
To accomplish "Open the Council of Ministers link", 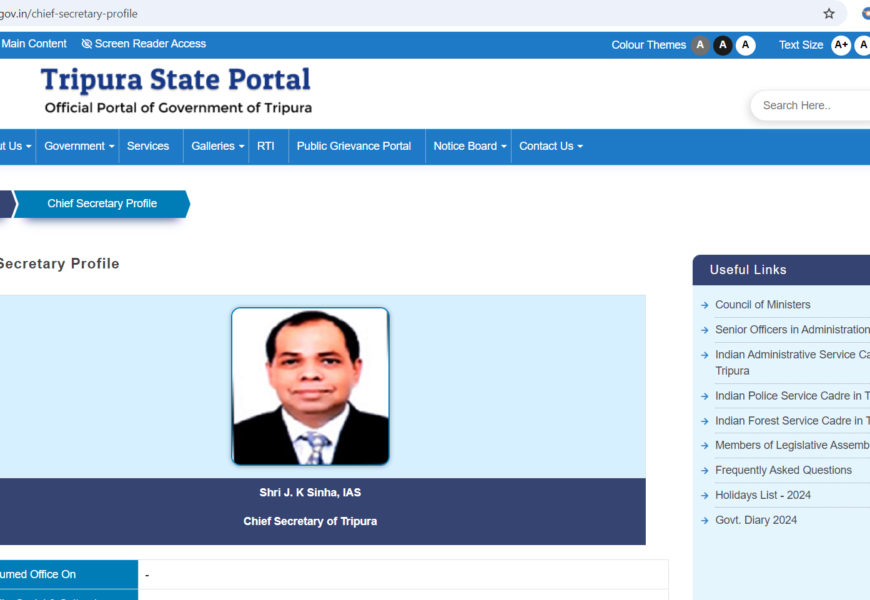I will pos(762,305).
